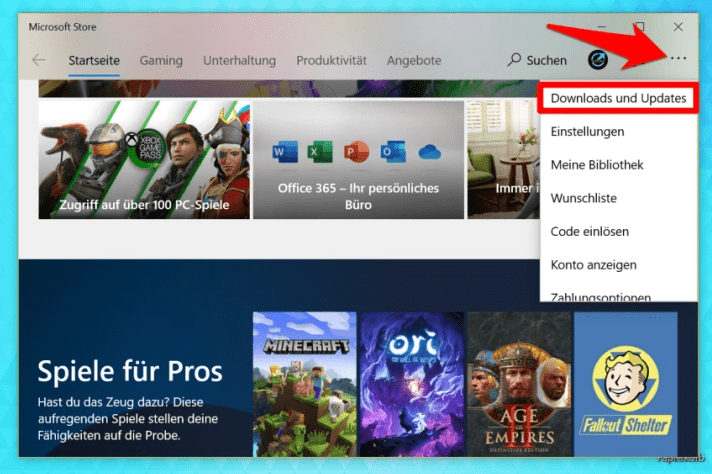This screenshot has width=712, height=474.
Task: Open the Angebote tab
Action: coord(414,60)
